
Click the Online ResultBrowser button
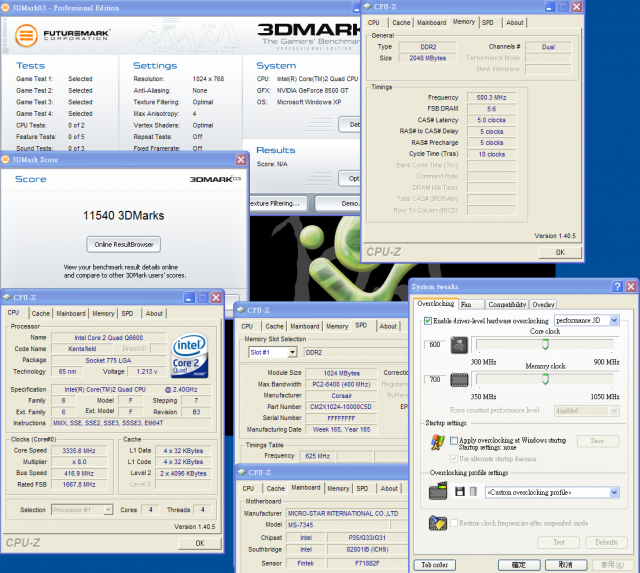pos(124,244)
